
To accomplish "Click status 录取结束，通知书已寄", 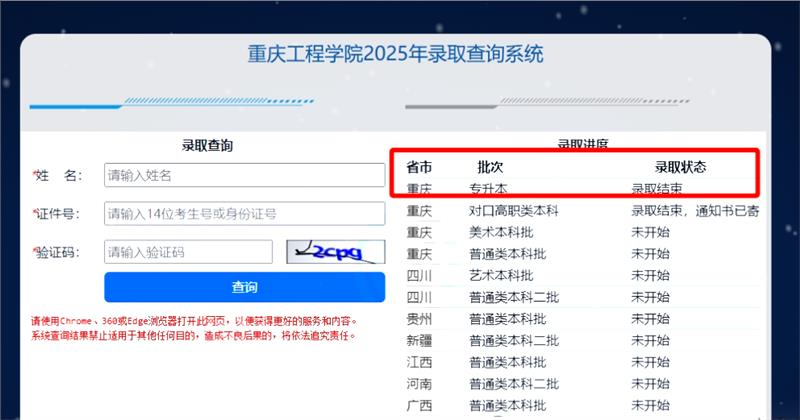I will pyautogui.click(x=695, y=210).
